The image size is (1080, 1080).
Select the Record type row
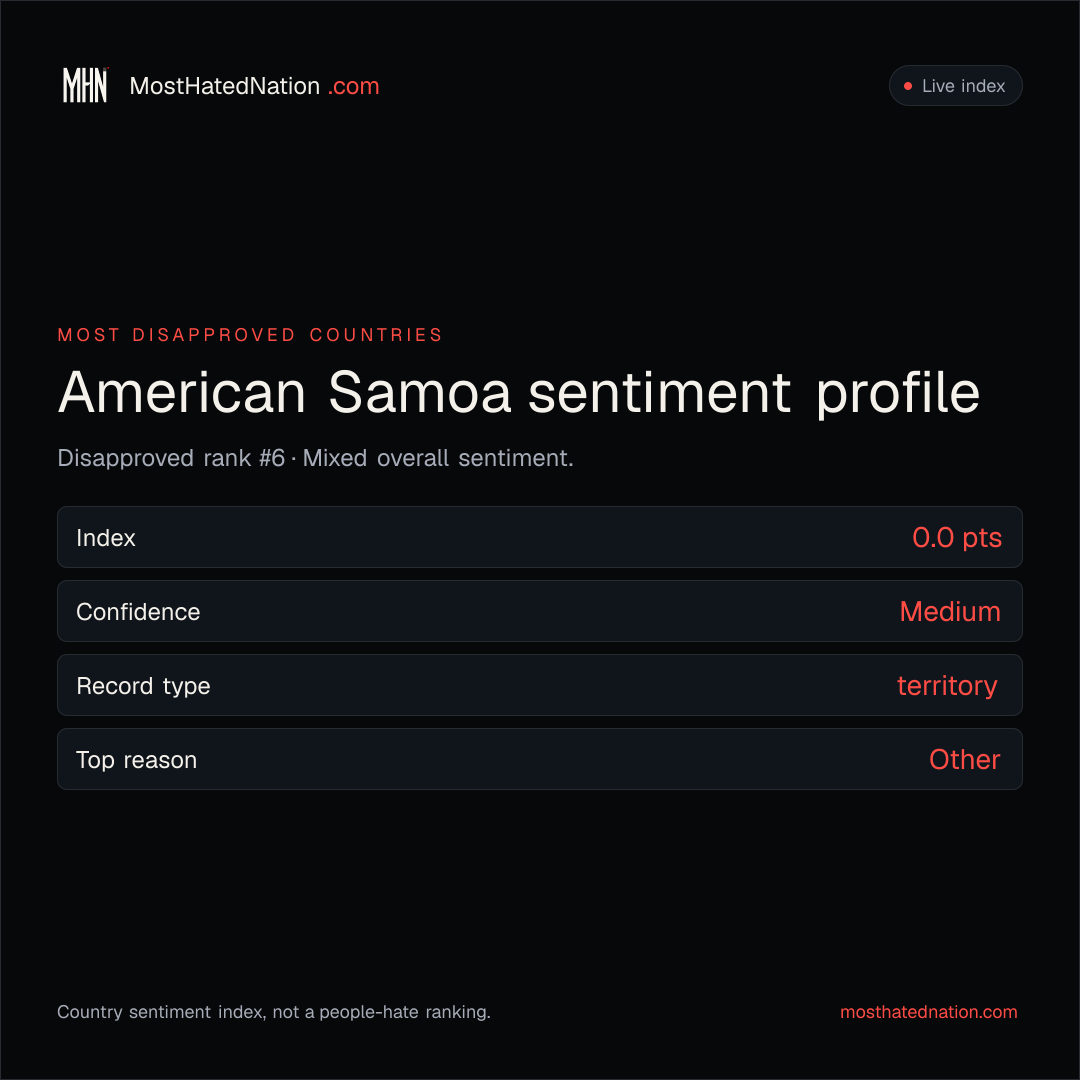pyautogui.click(x=540, y=685)
